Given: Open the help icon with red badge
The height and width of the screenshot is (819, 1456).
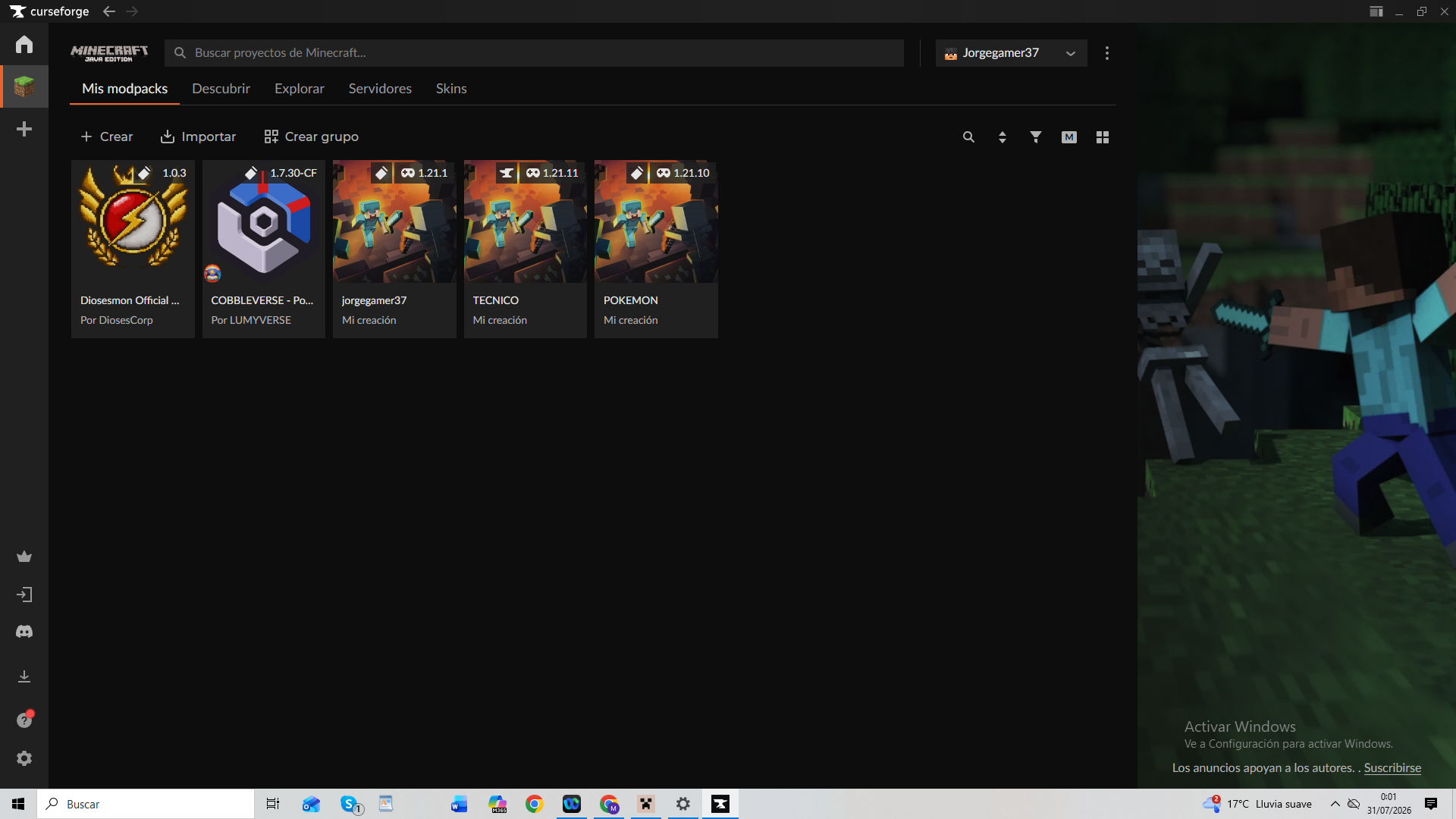Looking at the screenshot, I should pyautogui.click(x=24, y=720).
